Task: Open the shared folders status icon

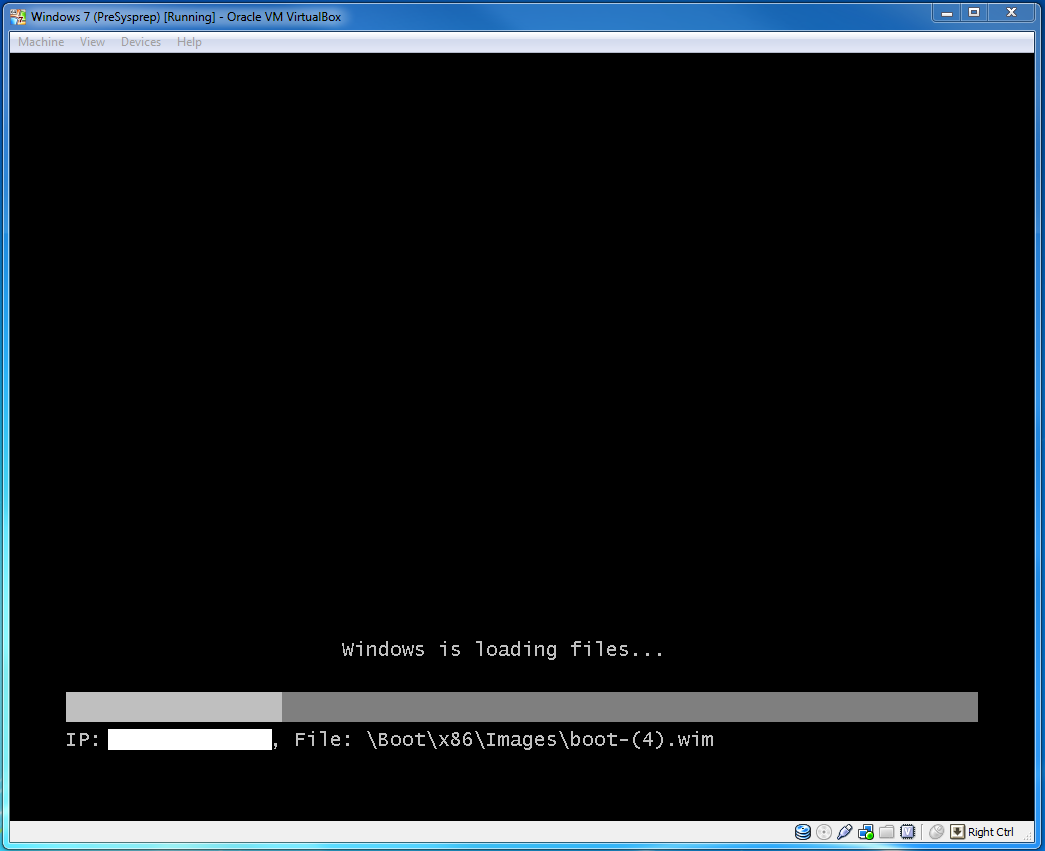Action: 887,832
